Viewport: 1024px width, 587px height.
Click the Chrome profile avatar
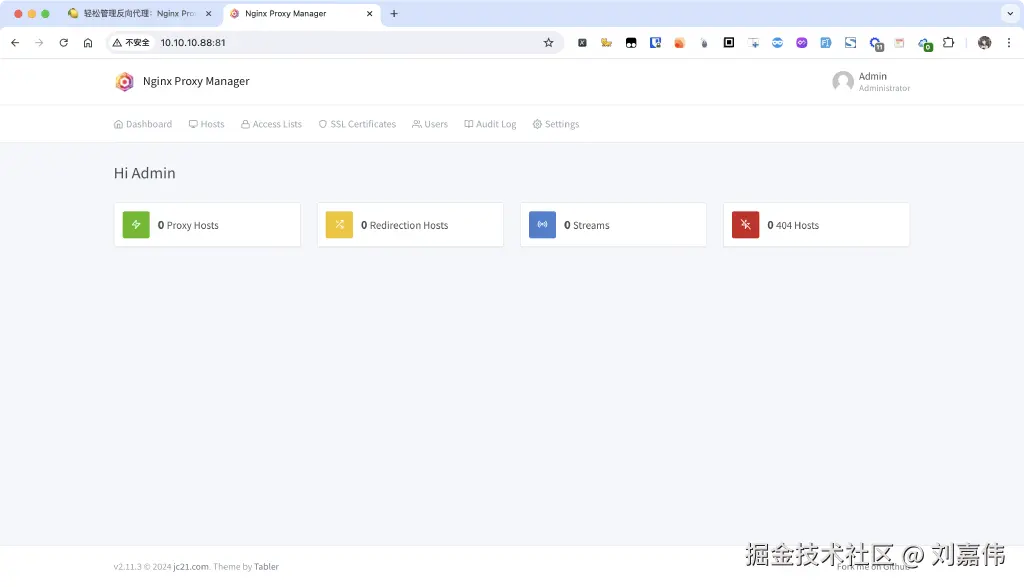(x=984, y=42)
